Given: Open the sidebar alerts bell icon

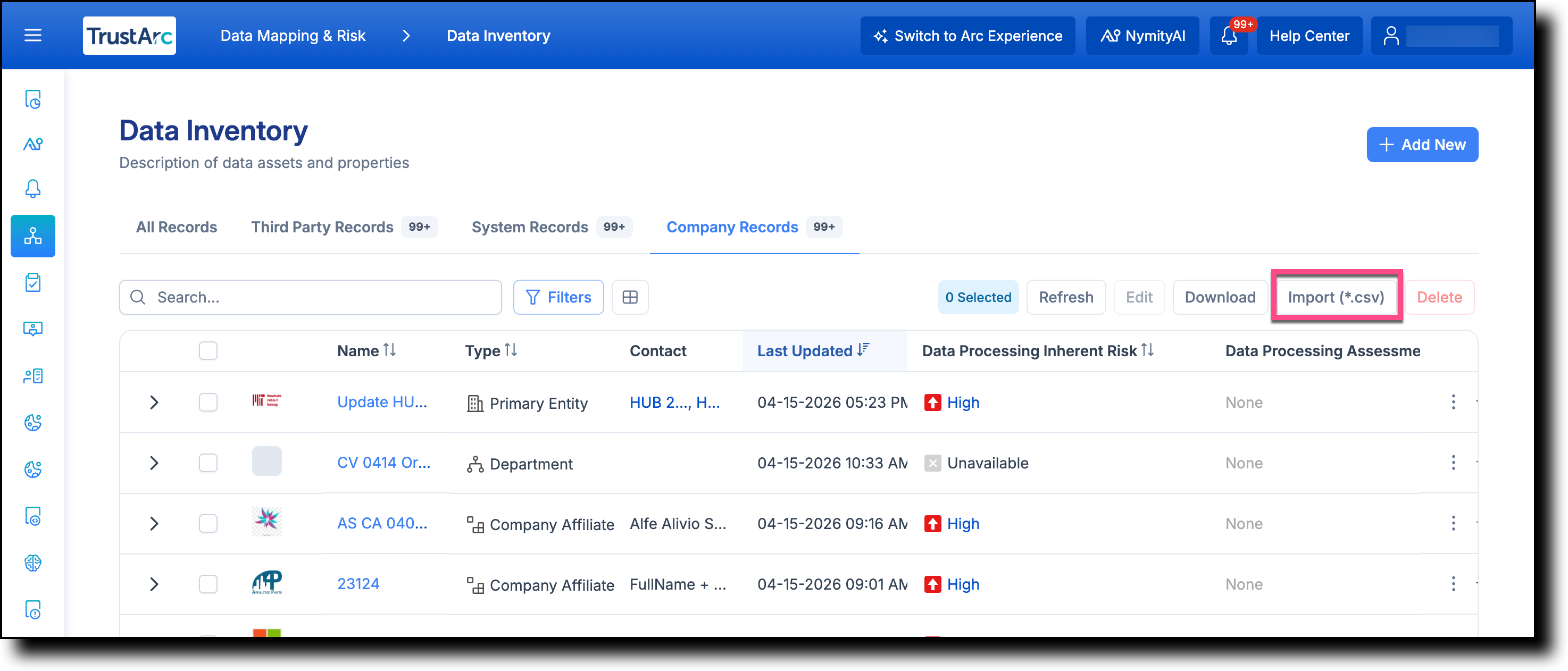Looking at the screenshot, I should (x=33, y=189).
